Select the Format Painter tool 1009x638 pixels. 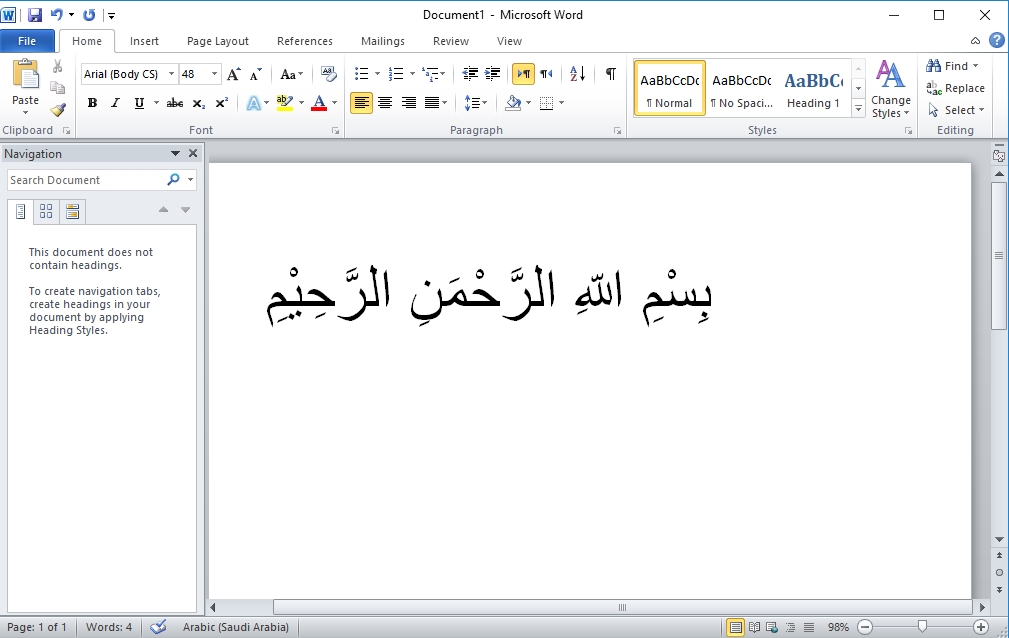pyautogui.click(x=59, y=107)
